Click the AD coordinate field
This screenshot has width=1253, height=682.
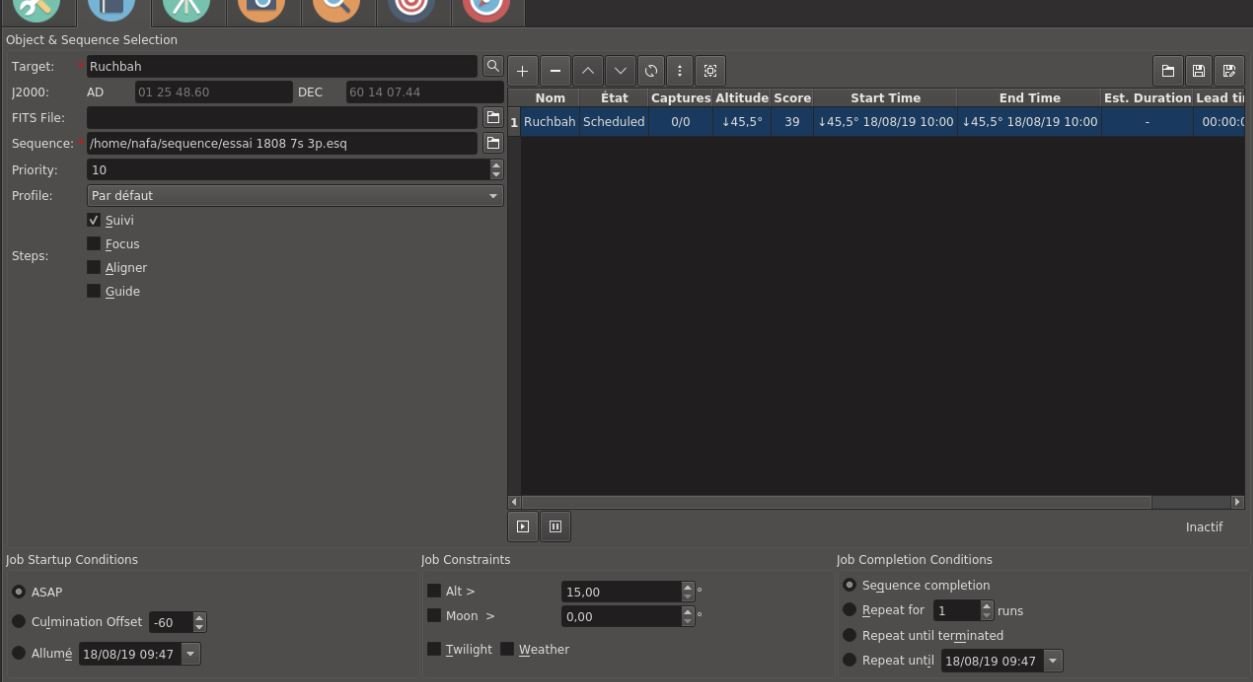coord(212,92)
